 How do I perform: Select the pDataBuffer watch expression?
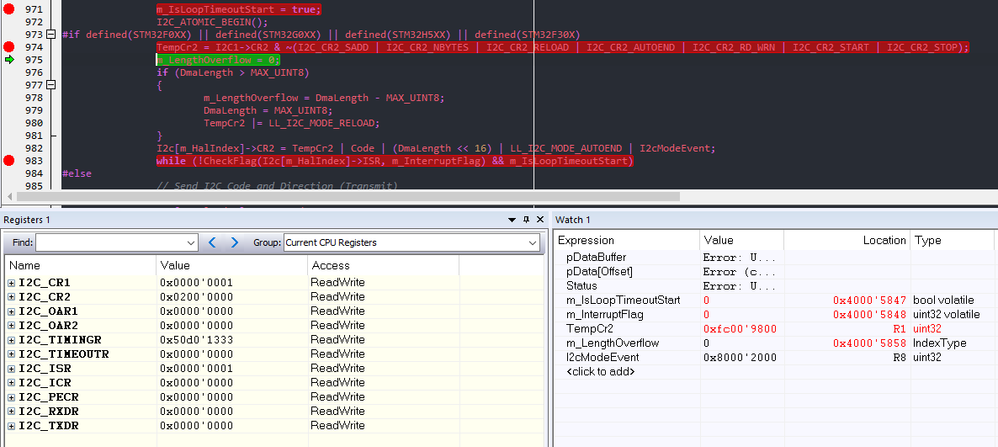[x=596, y=258]
